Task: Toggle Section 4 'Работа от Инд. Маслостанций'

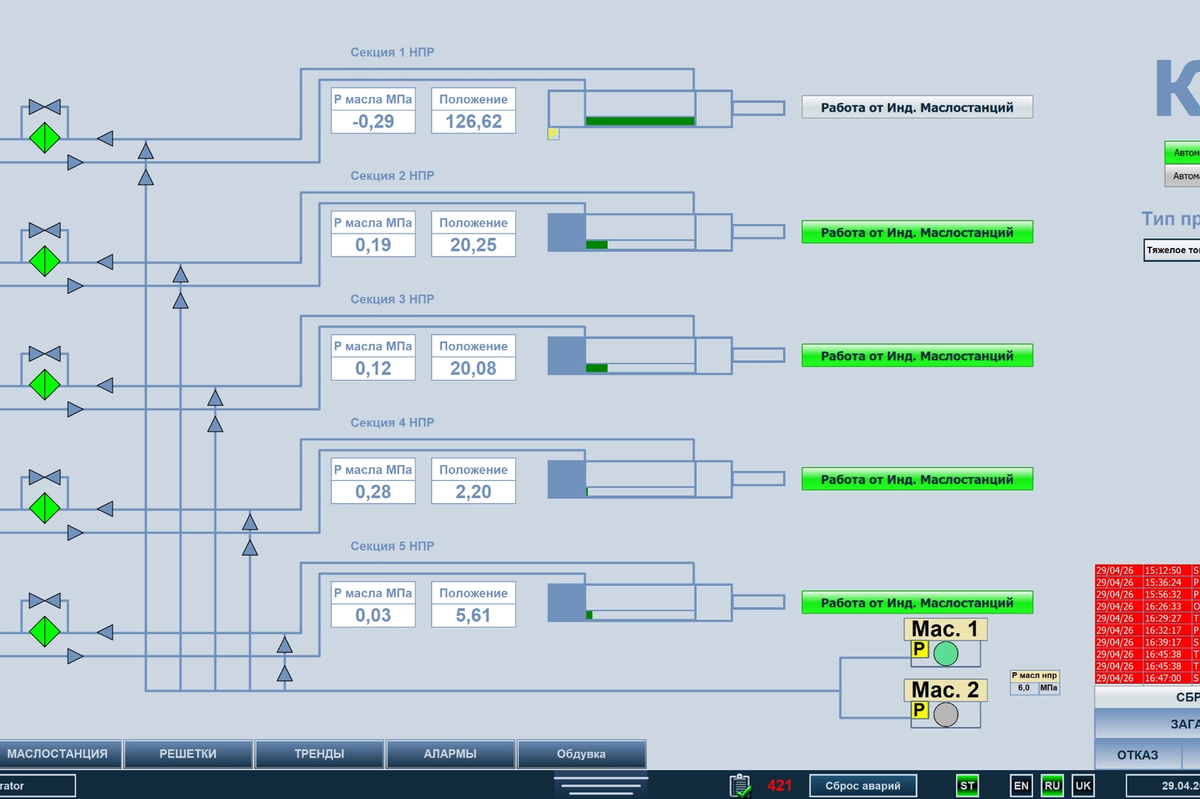Action: 917,479
